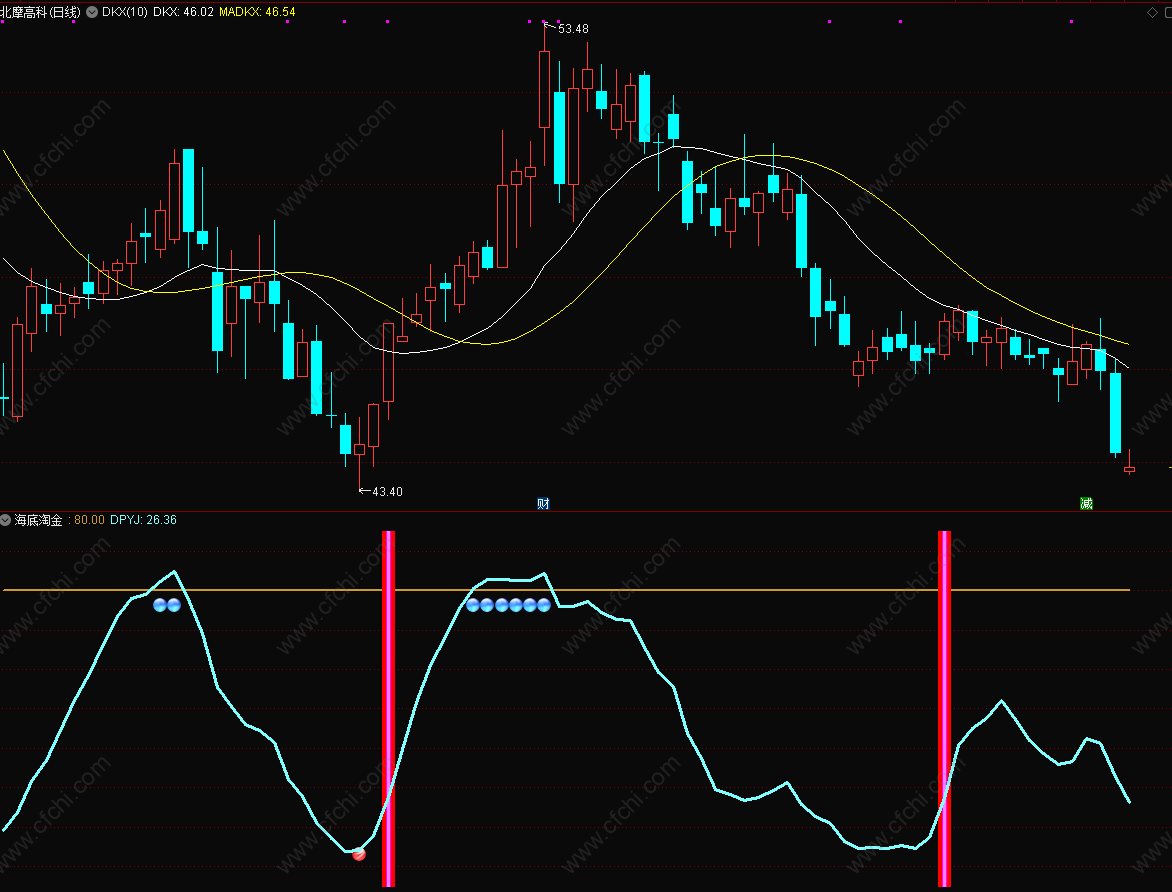Image resolution: width=1172 pixels, height=892 pixels.
Task: Select the stock title 北摩高科(日线)
Action: [x=40, y=12]
